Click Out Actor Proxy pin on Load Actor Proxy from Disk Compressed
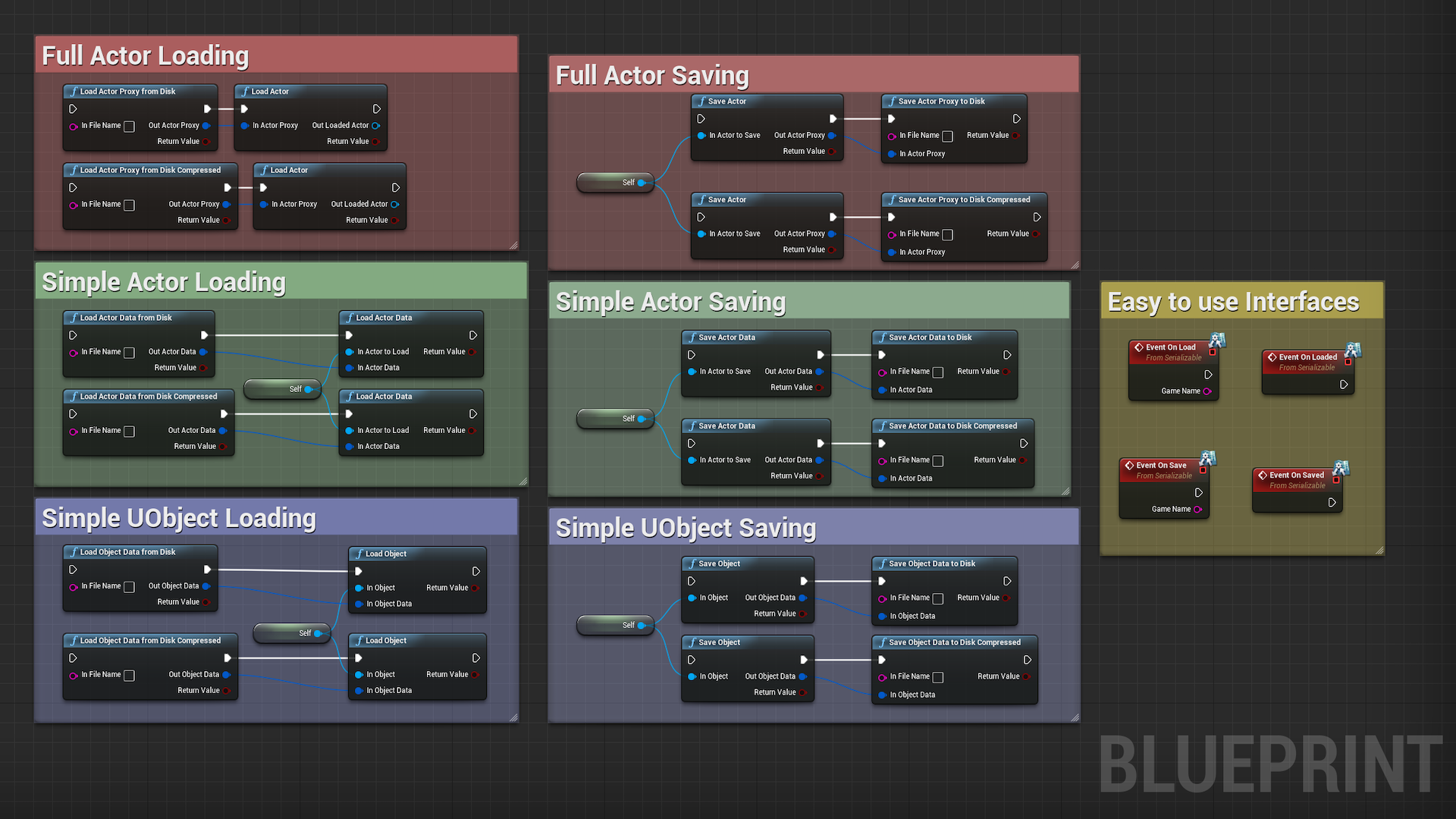Viewport: 1456px width, 819px height. (x=226, y=205)
